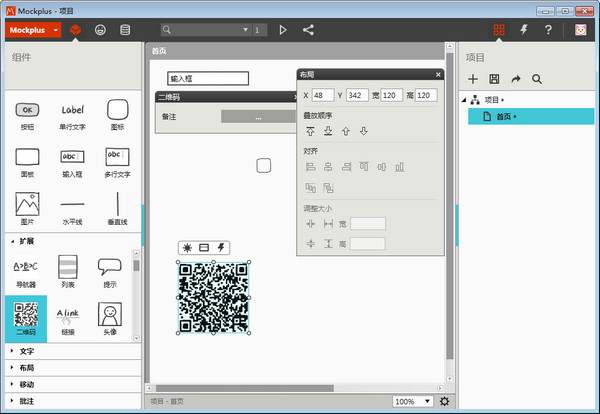
Task: Click the 备注 '...' button
Action: click(258, 117)
